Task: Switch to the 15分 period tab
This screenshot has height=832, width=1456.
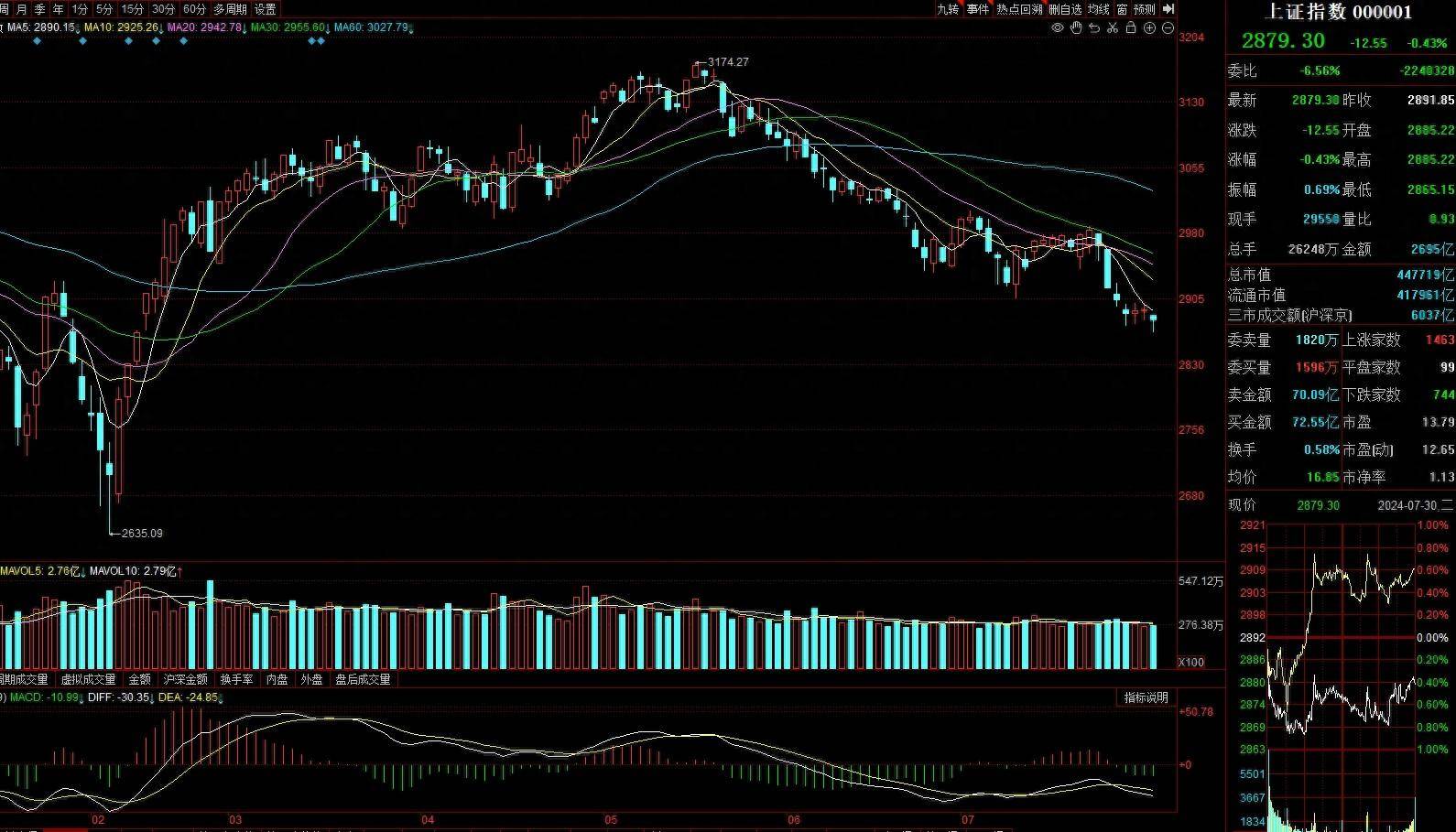Action: pyautogui.click(x=133, y=9)
